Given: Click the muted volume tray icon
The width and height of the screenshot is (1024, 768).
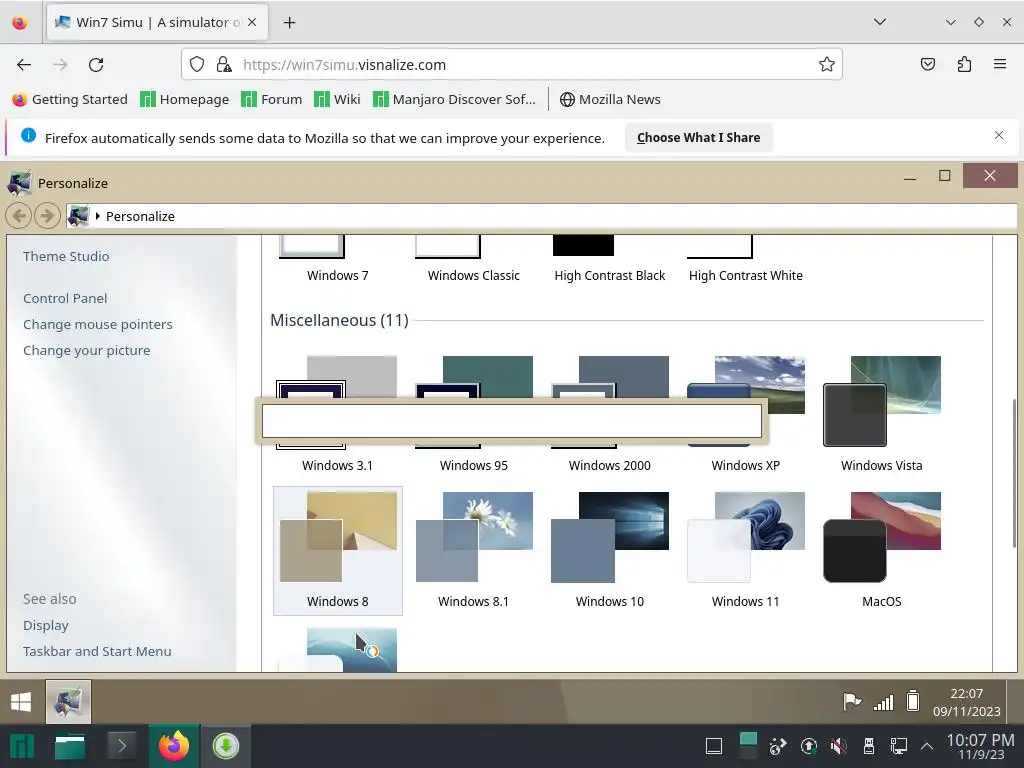Looking at the screenshot, I should (x=839, y=746).
